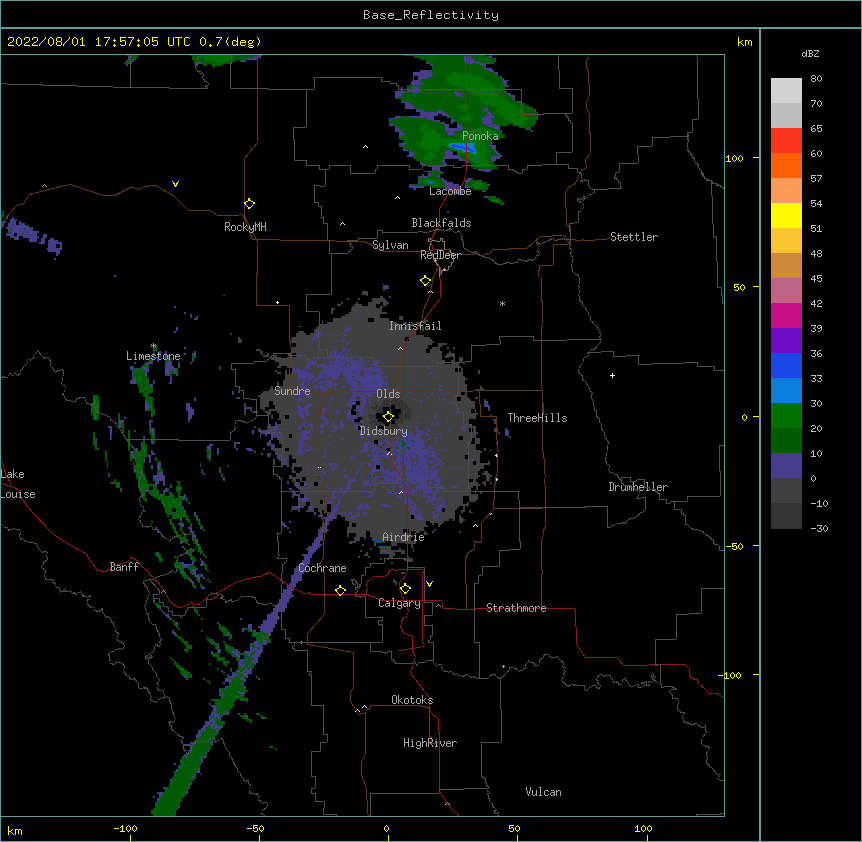The height and width of the screenshot is (842, 862).
Task: Click the Base_Reflectivity title
Action: [x=431, y=15]
